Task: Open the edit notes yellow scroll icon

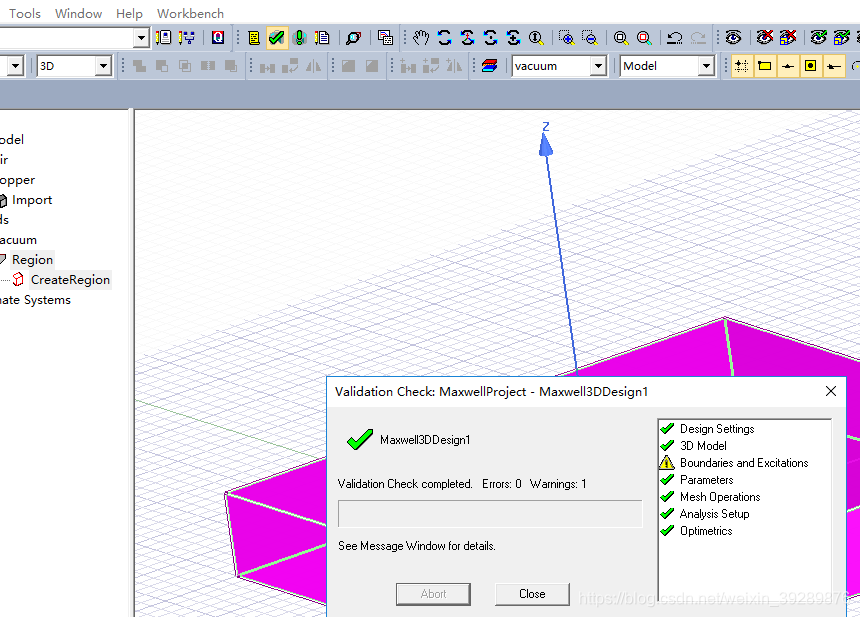Action: pyautogui.click(x=254, y=38)
